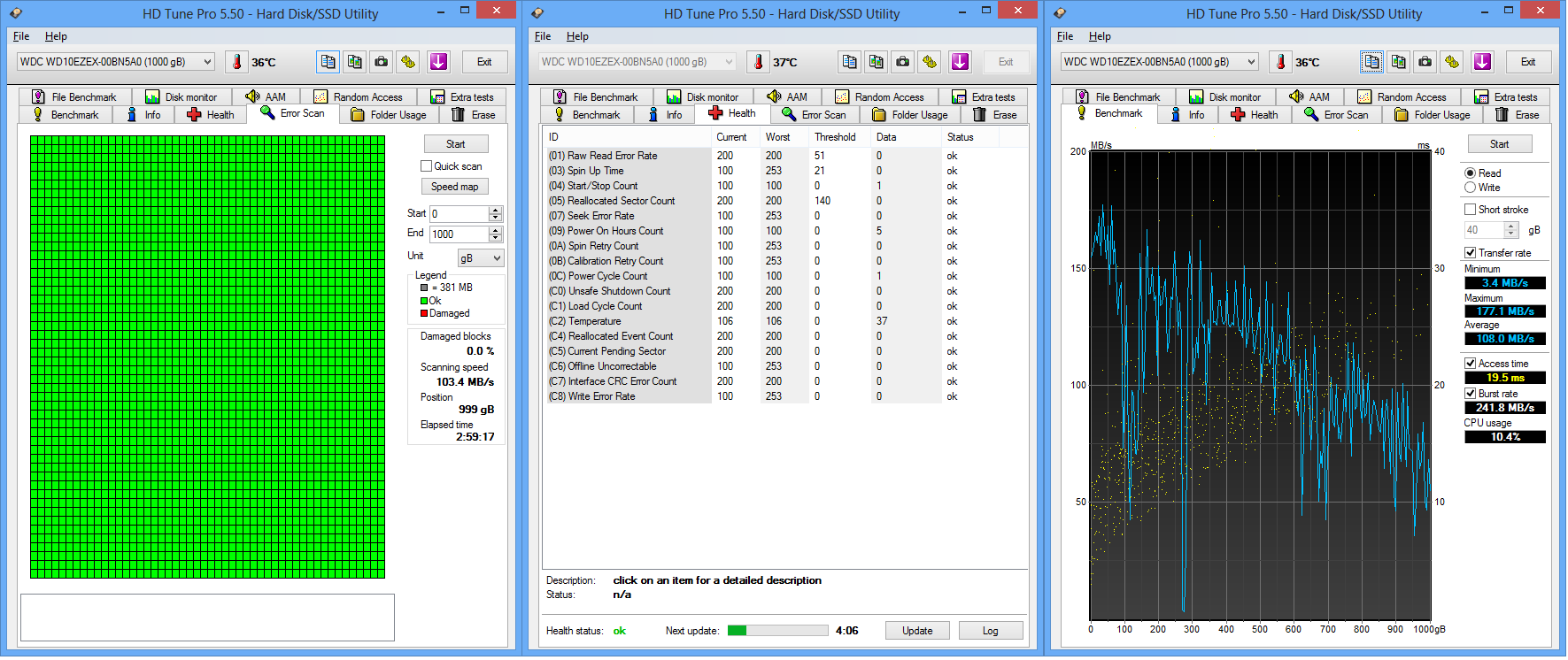This screenshot has height=660, width=1568.
Task: Open options icon in left window toolbar
Action: click(x=408, y=62)
